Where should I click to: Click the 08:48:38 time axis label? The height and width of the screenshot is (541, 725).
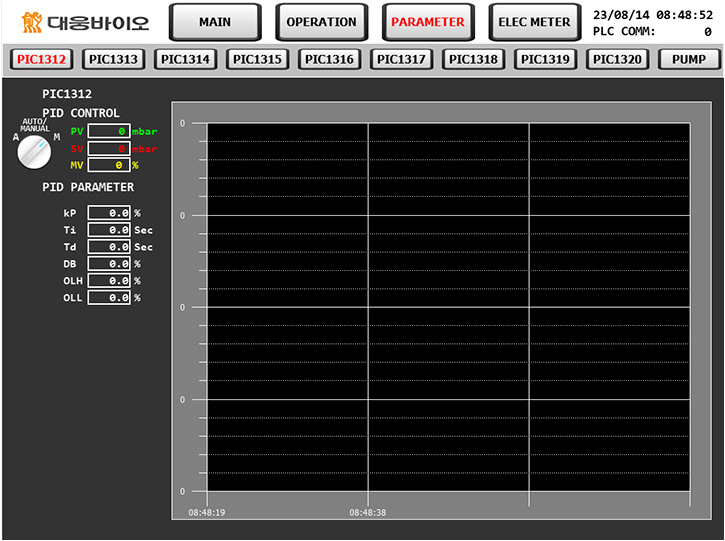[x=368, y=512]
